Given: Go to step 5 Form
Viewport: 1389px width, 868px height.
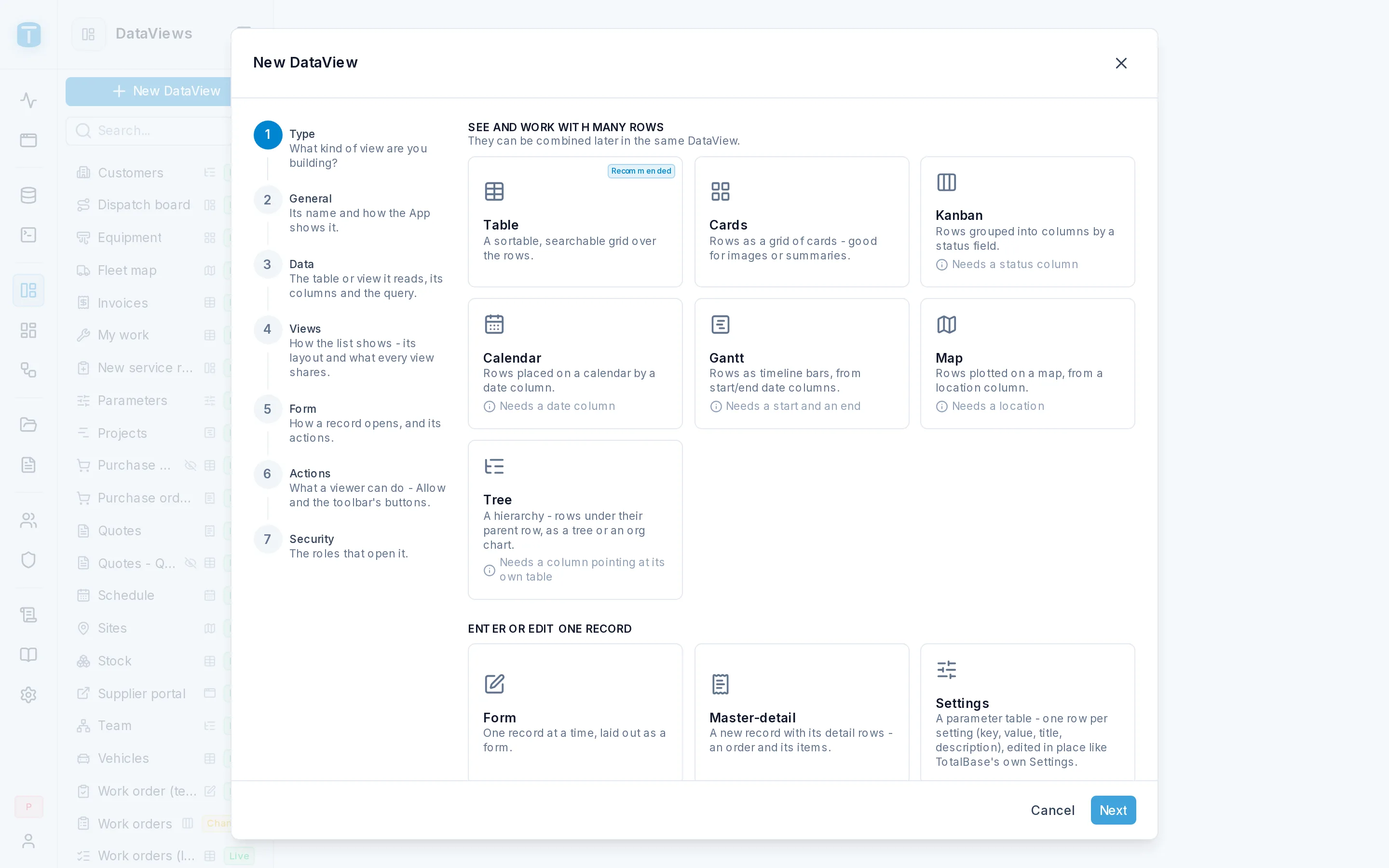Looking at the screenshot, I should [350, 422].
